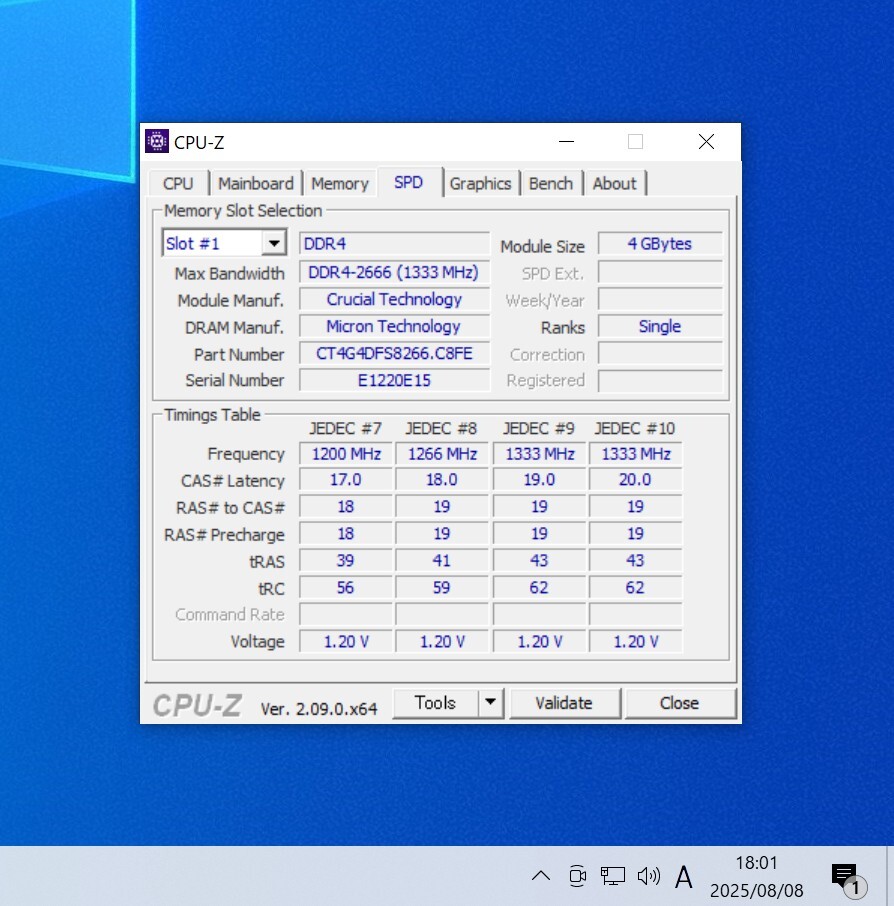
Task: Click the Tools button
Action: pyautogui.click(x=435, y=703)
